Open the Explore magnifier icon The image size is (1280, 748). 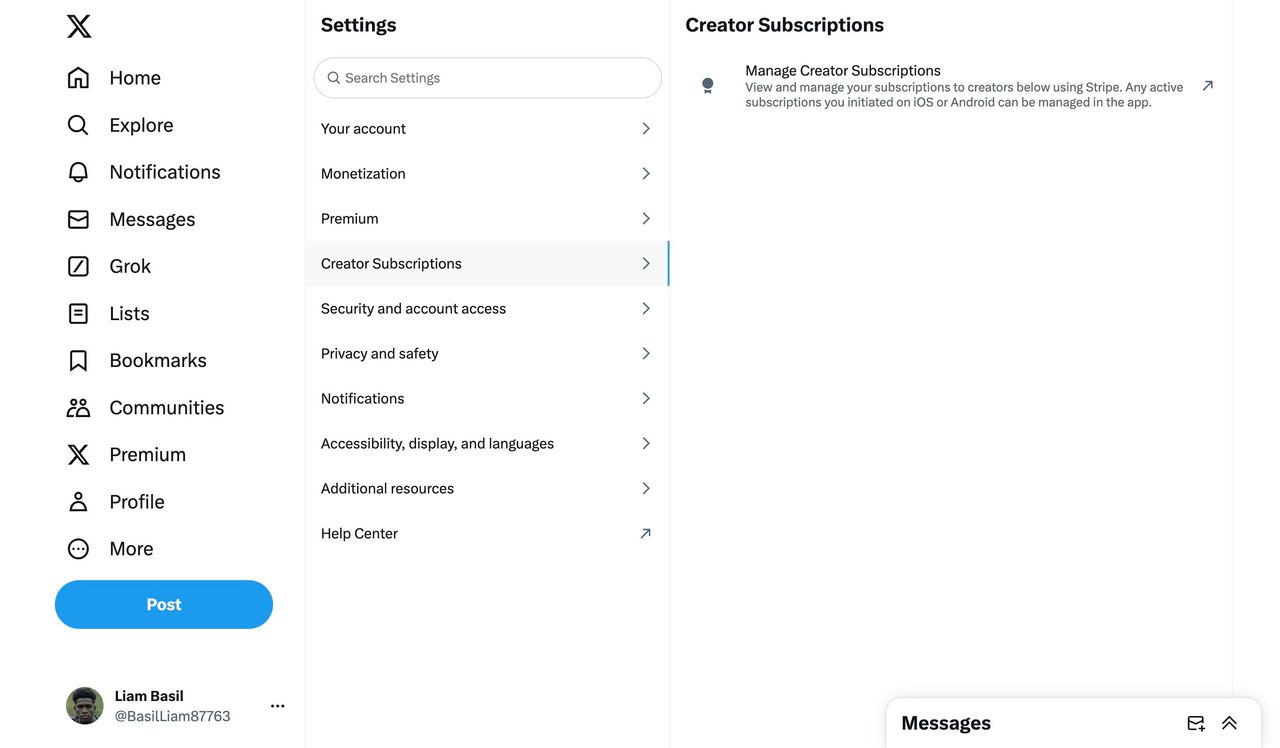click(78, 125)
